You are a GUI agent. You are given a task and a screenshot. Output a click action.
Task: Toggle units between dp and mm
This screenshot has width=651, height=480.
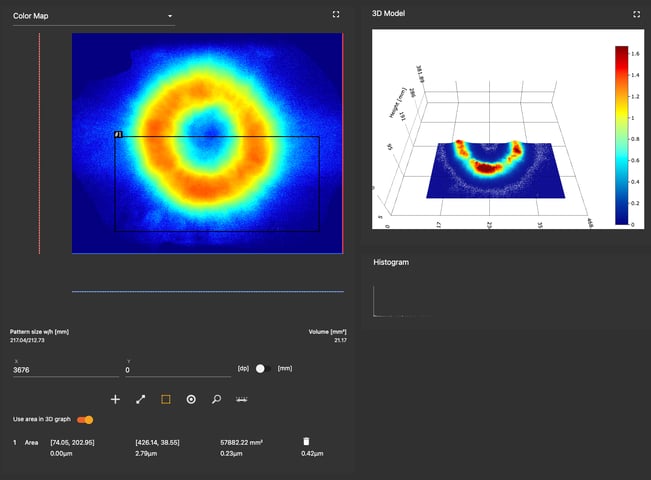coord(262,369)
